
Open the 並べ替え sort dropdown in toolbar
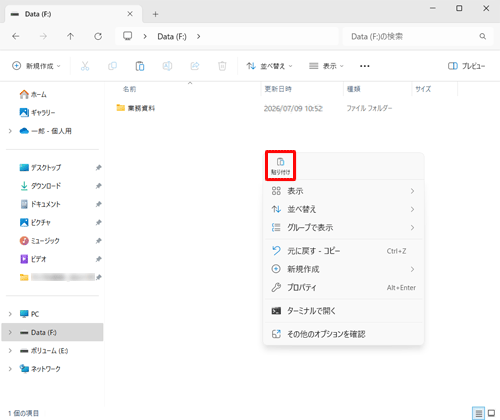(x=269, y=66)
